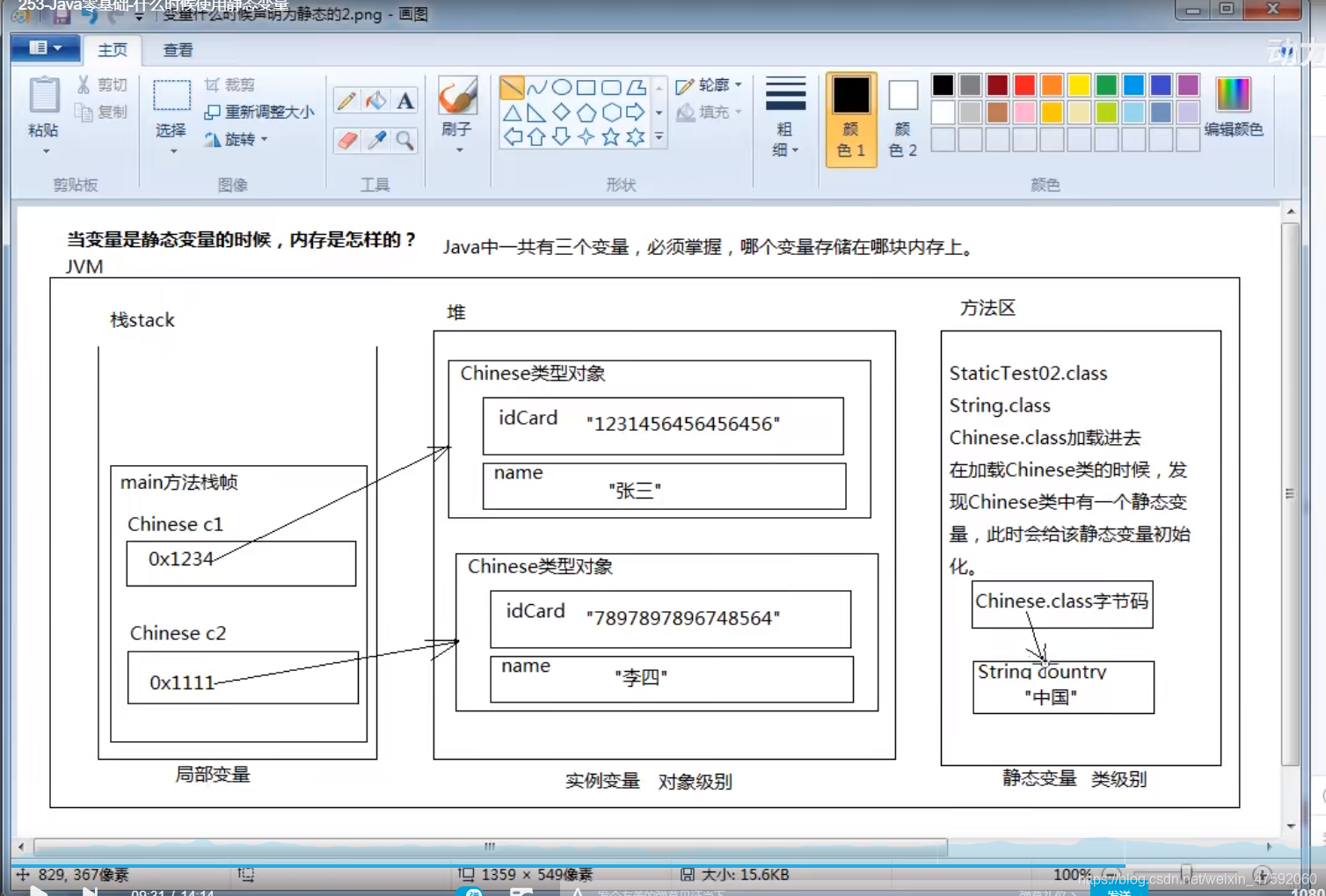This screenshot has width=1326, height=896.
Task: Click the Crop (裁剪) button
Action: click(x=229, y=85)
